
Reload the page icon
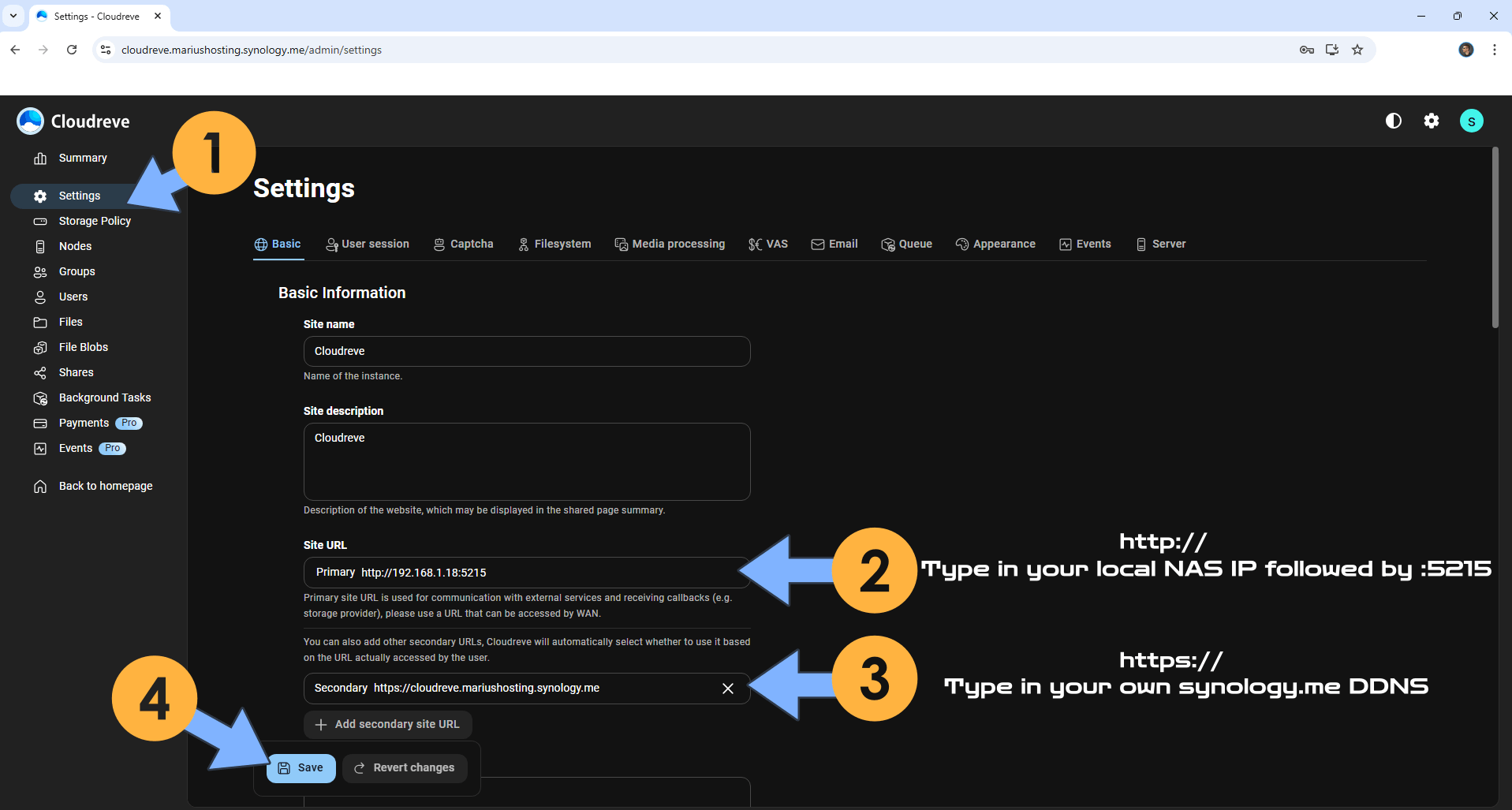72,50
